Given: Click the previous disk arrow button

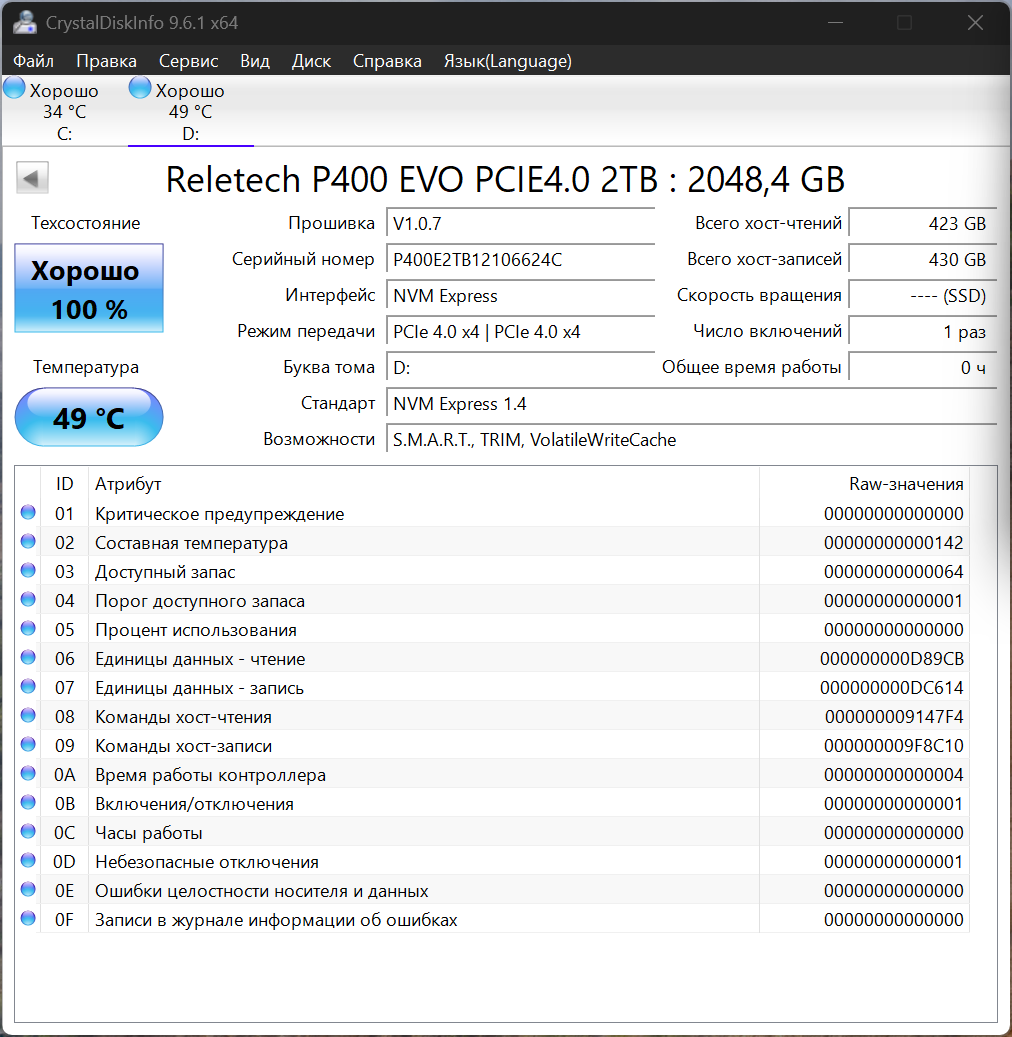Looking at the screenshot, I should point(32,178).
